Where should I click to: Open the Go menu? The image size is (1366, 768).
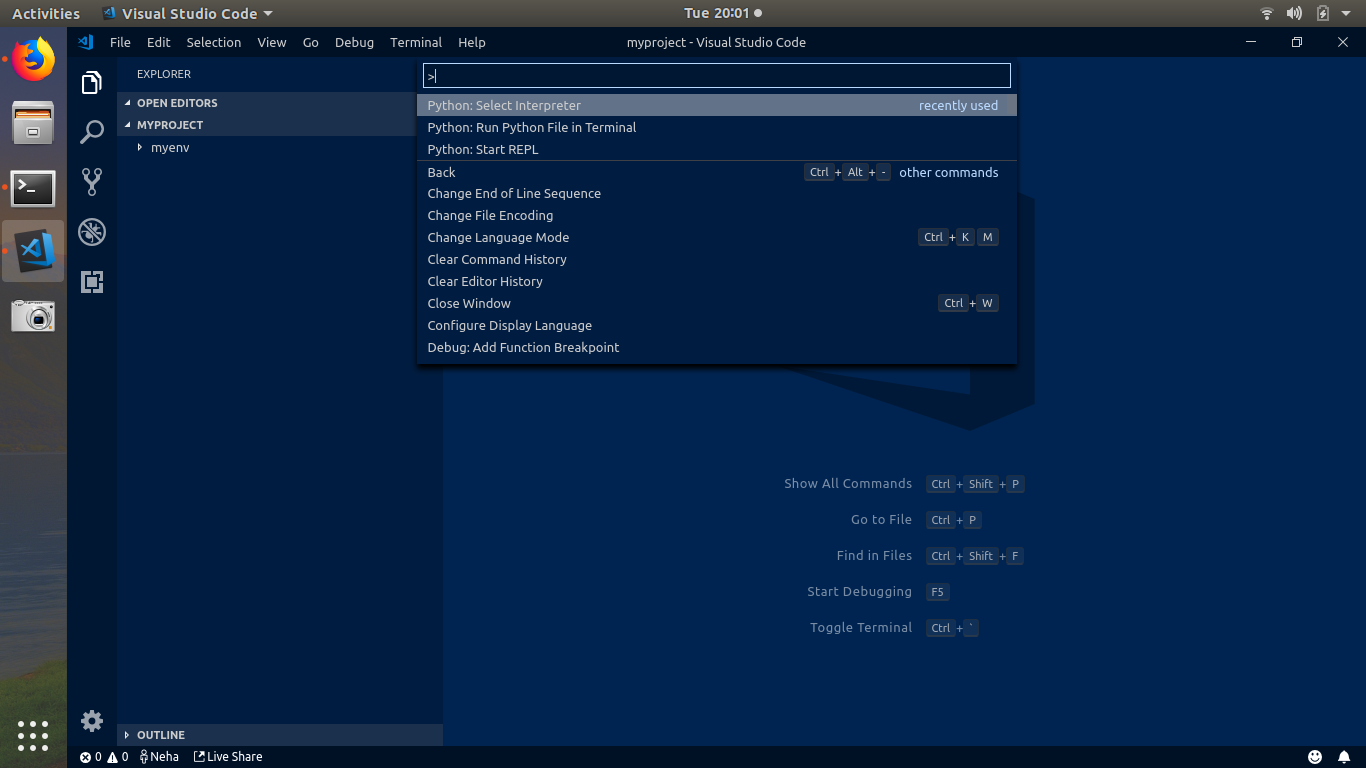(x=310, y=42)
